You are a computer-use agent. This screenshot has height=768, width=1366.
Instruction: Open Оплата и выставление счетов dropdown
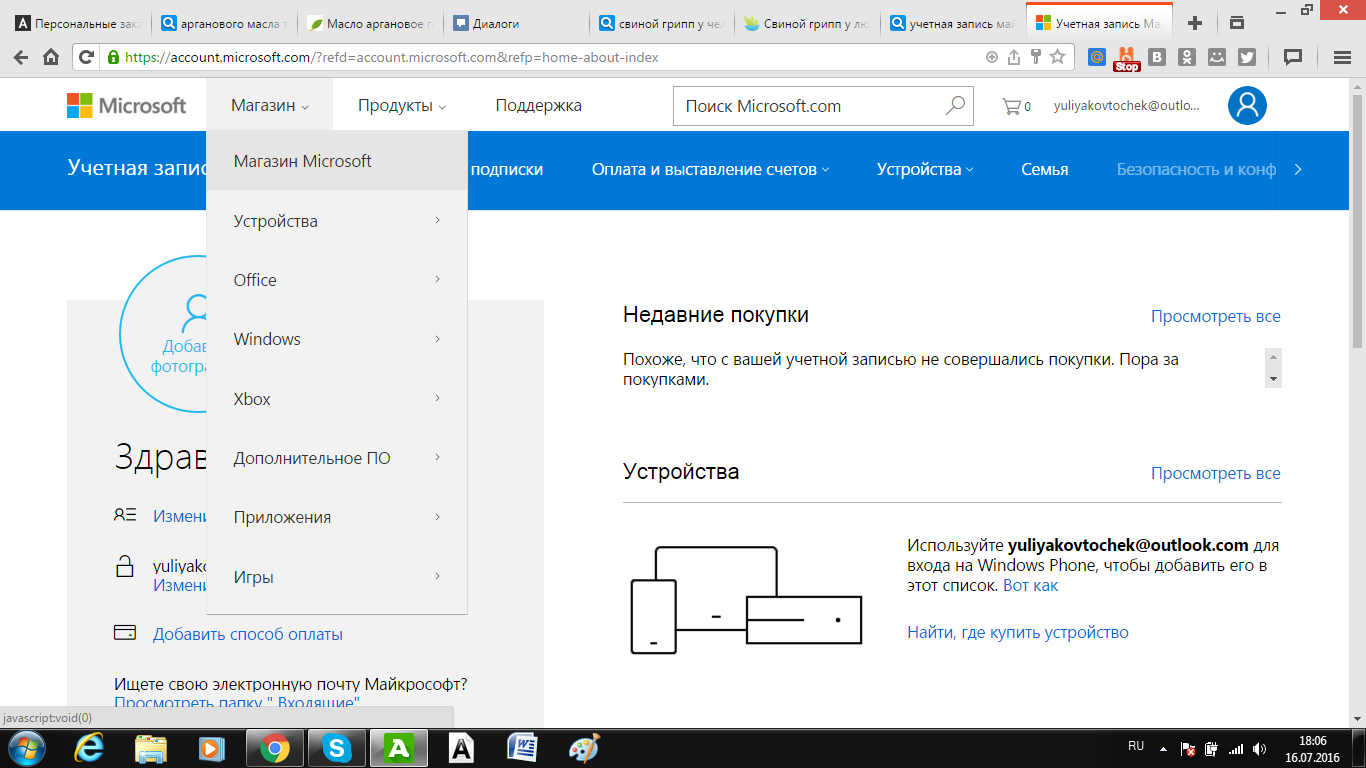pos(710,170)
